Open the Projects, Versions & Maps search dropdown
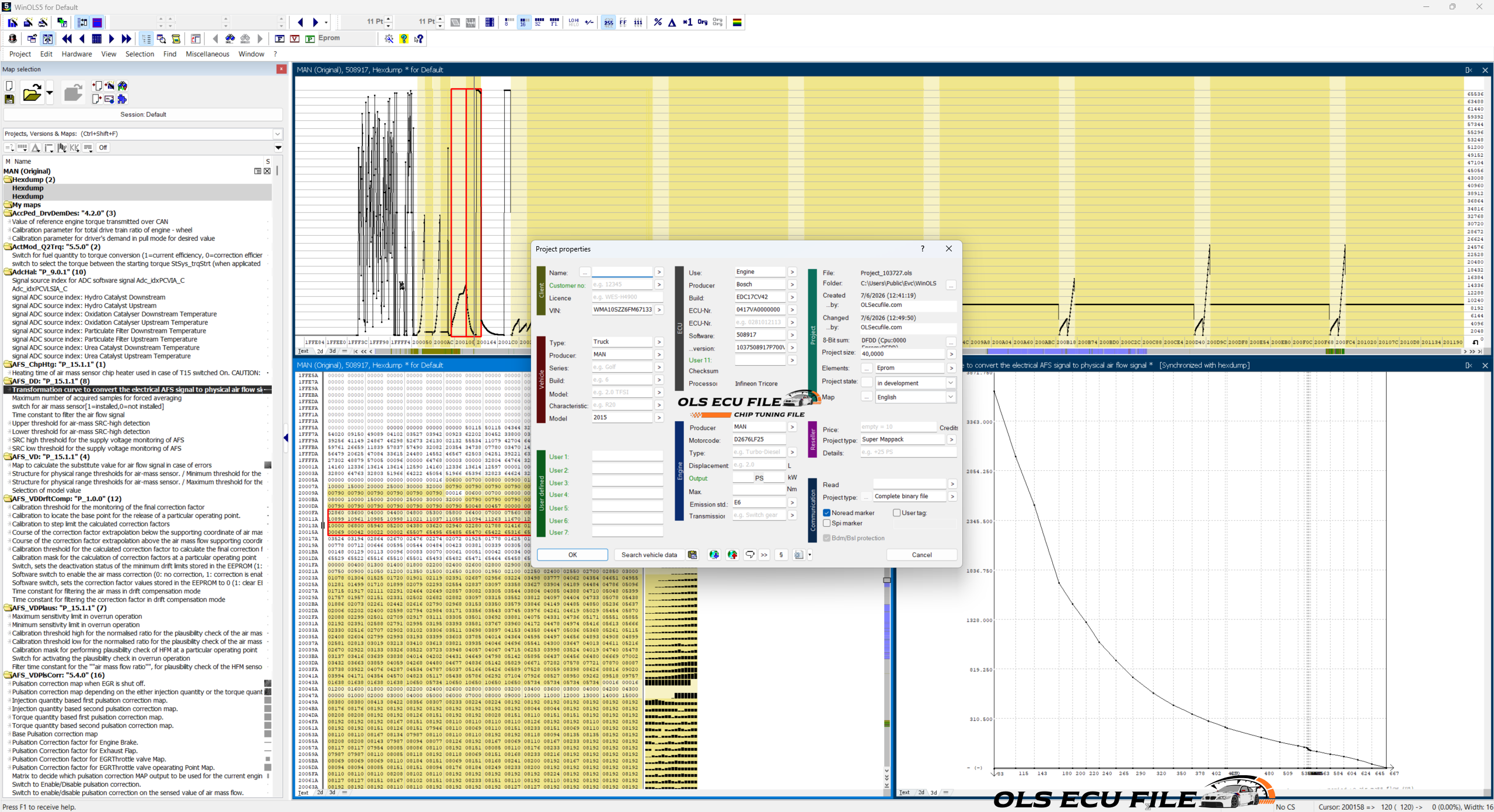The height and width of the screenshot is (812, 1494). (x=278, y=134)
